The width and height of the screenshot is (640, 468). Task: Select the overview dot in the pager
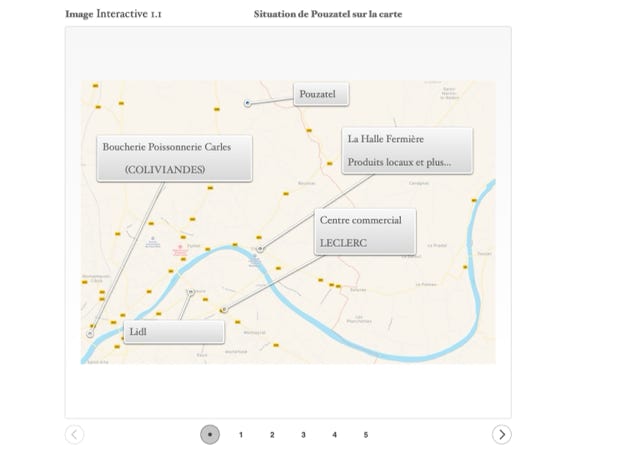click(x=209, y=434)
